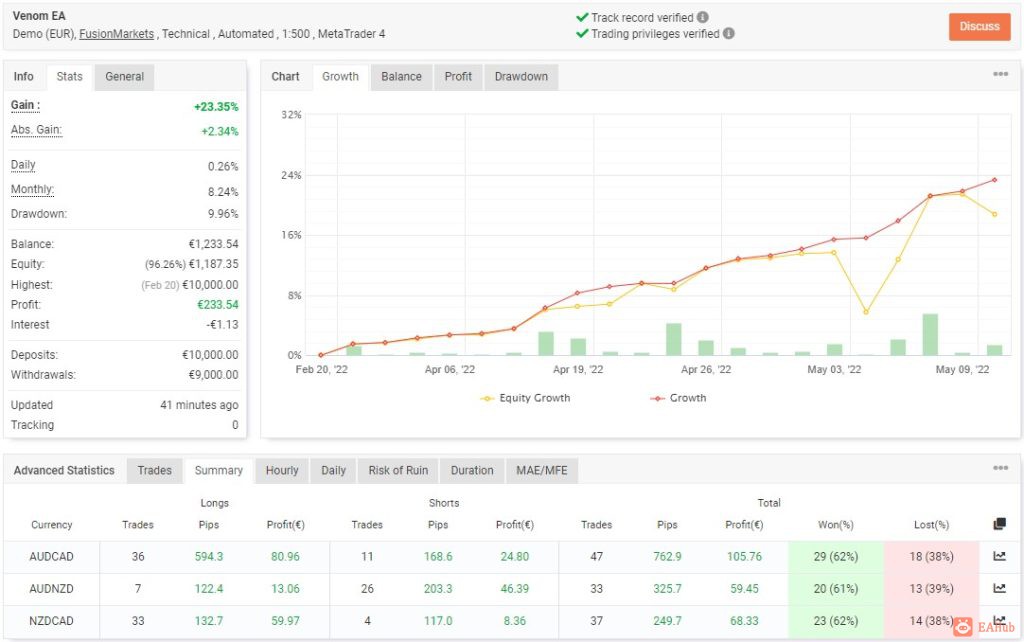Screen dimensions: 1024x642
Task: Open Advanced Statistics three-dots options menu
Action: [1000, 468]
